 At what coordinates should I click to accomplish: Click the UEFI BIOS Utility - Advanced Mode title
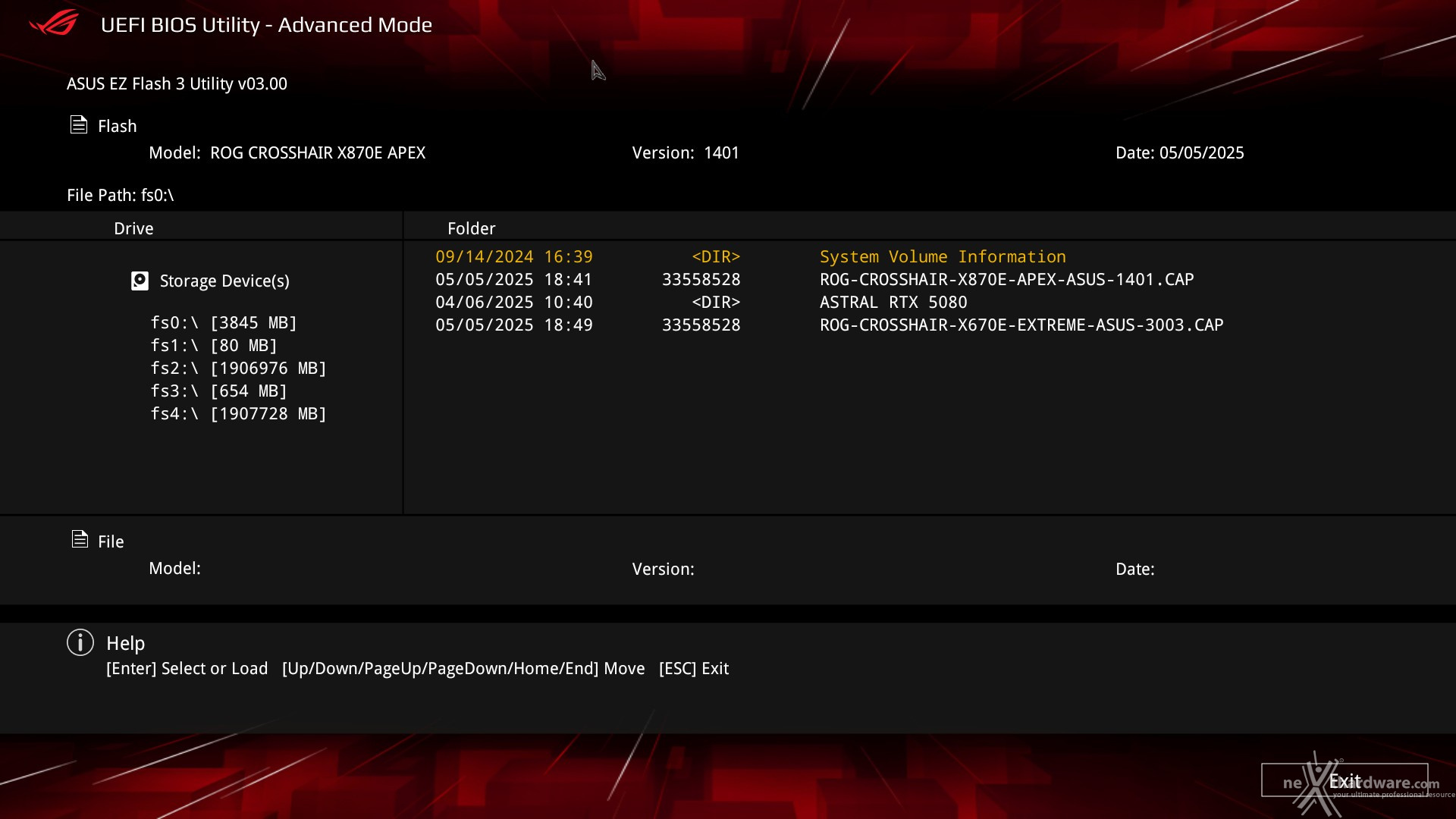266,24
